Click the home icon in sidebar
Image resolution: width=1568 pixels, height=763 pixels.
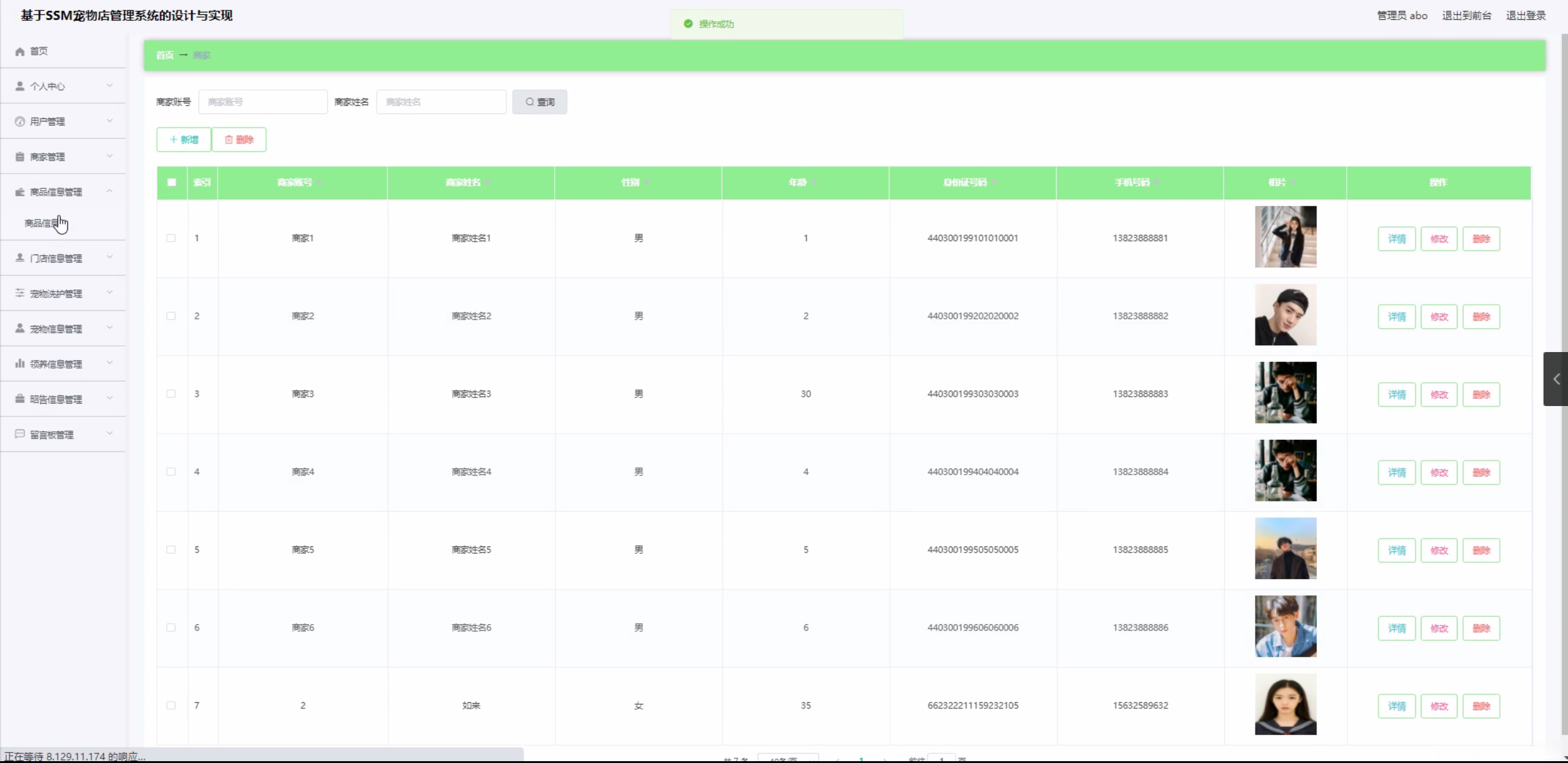tap(20, 52)
